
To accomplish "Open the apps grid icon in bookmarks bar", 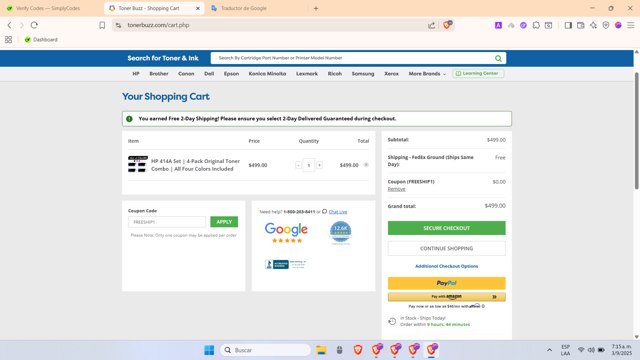I will [8, 40].
